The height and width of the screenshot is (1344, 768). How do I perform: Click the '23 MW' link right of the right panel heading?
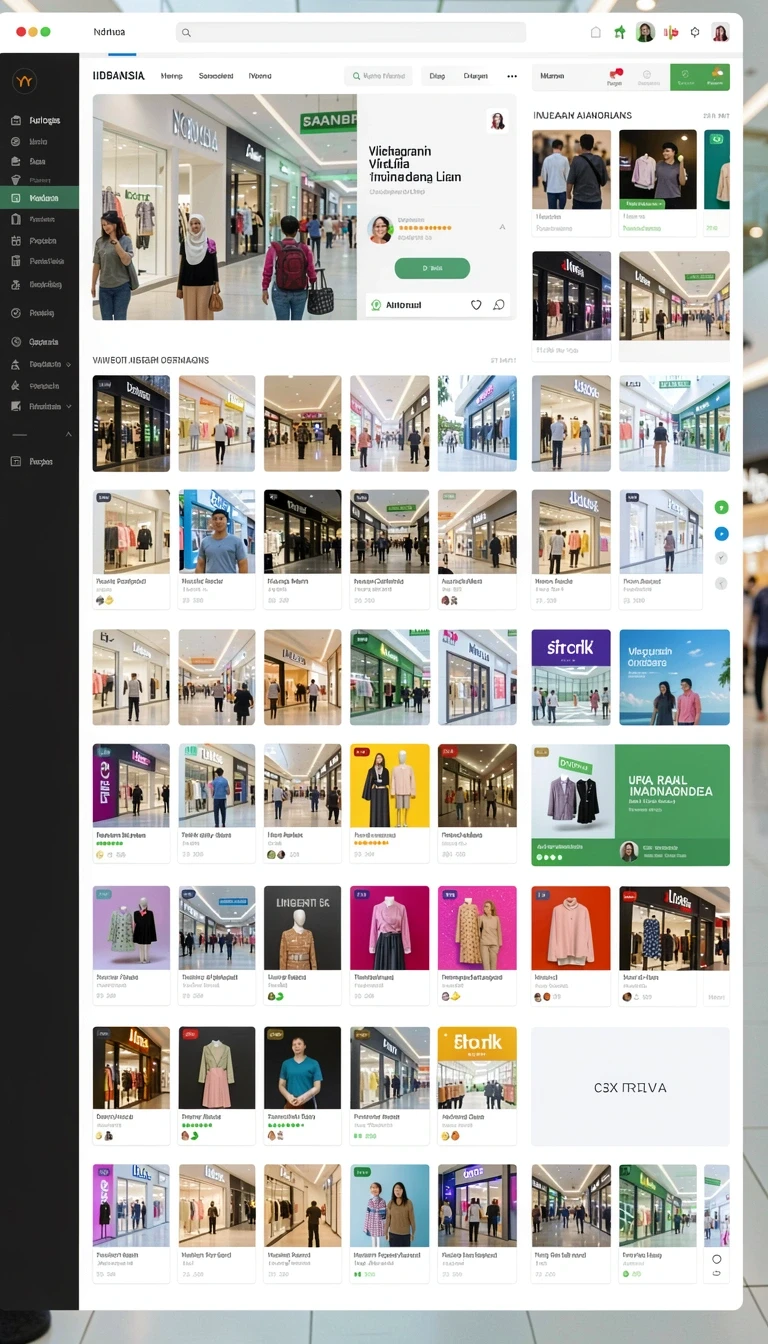click(x=716, y=116)
